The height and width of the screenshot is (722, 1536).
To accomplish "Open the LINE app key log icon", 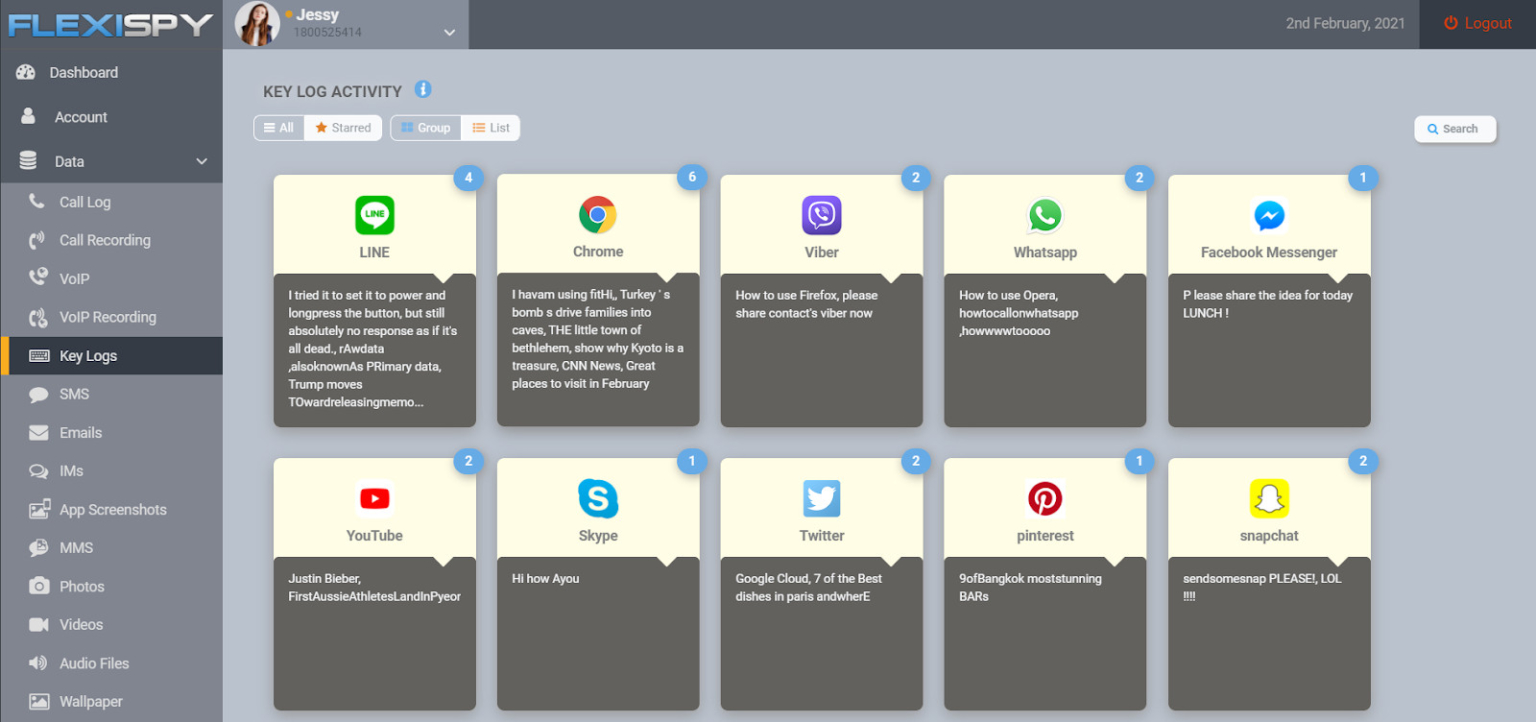I will pos(374,215).
